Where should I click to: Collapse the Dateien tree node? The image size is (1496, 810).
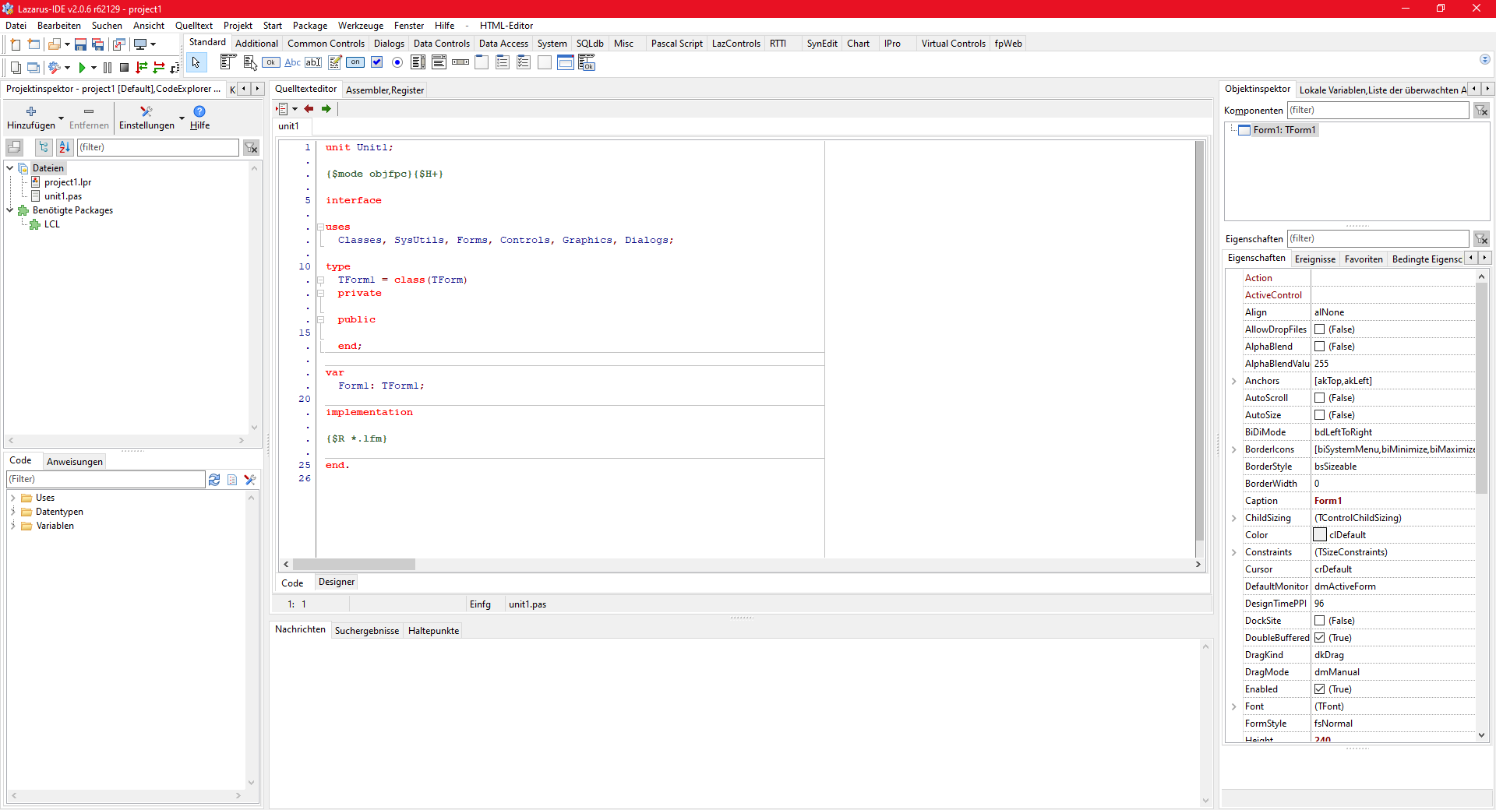point(10,168)
